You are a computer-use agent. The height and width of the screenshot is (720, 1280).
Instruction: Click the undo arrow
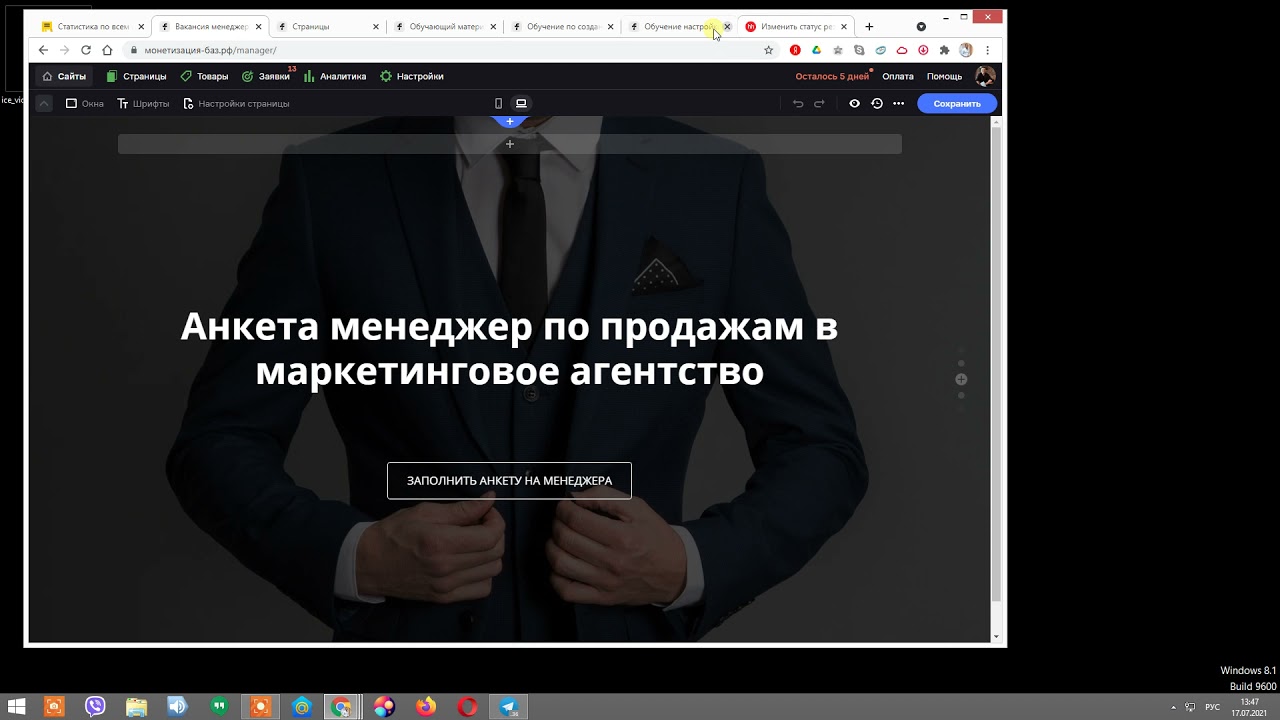(x=798, y=104)
